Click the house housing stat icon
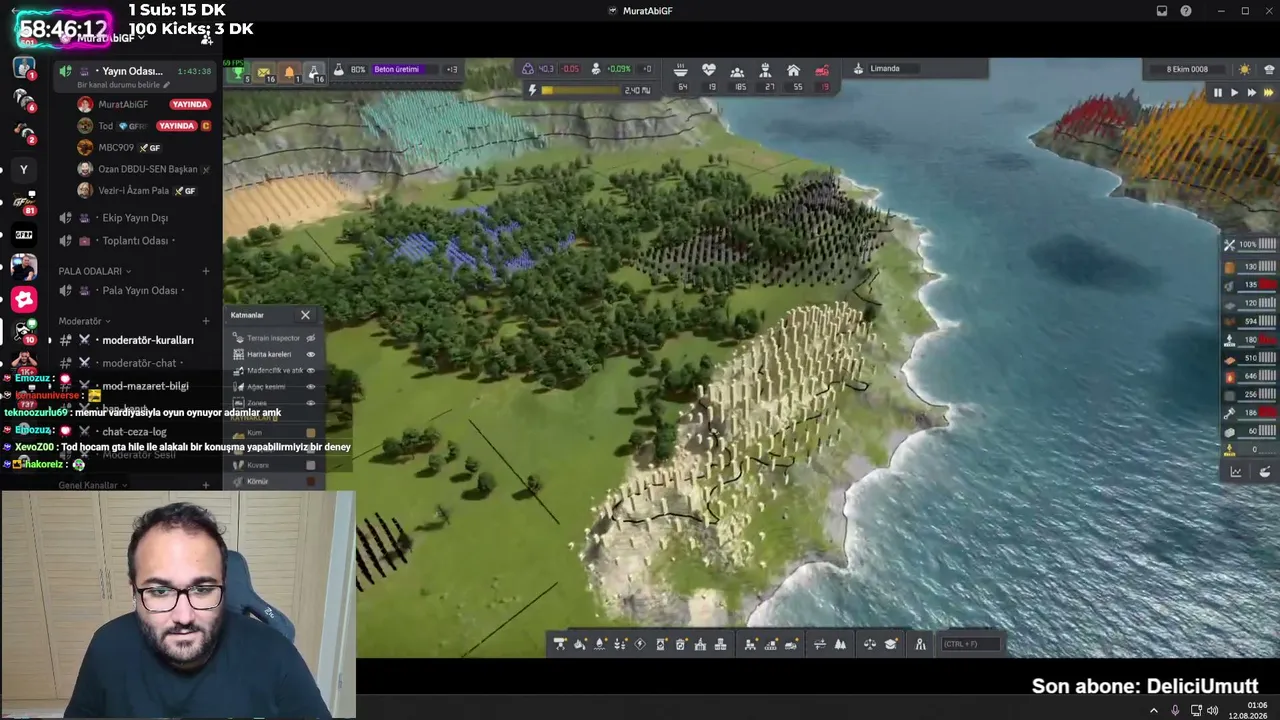This screenshot has height=720, width=1280. [793, 70]
